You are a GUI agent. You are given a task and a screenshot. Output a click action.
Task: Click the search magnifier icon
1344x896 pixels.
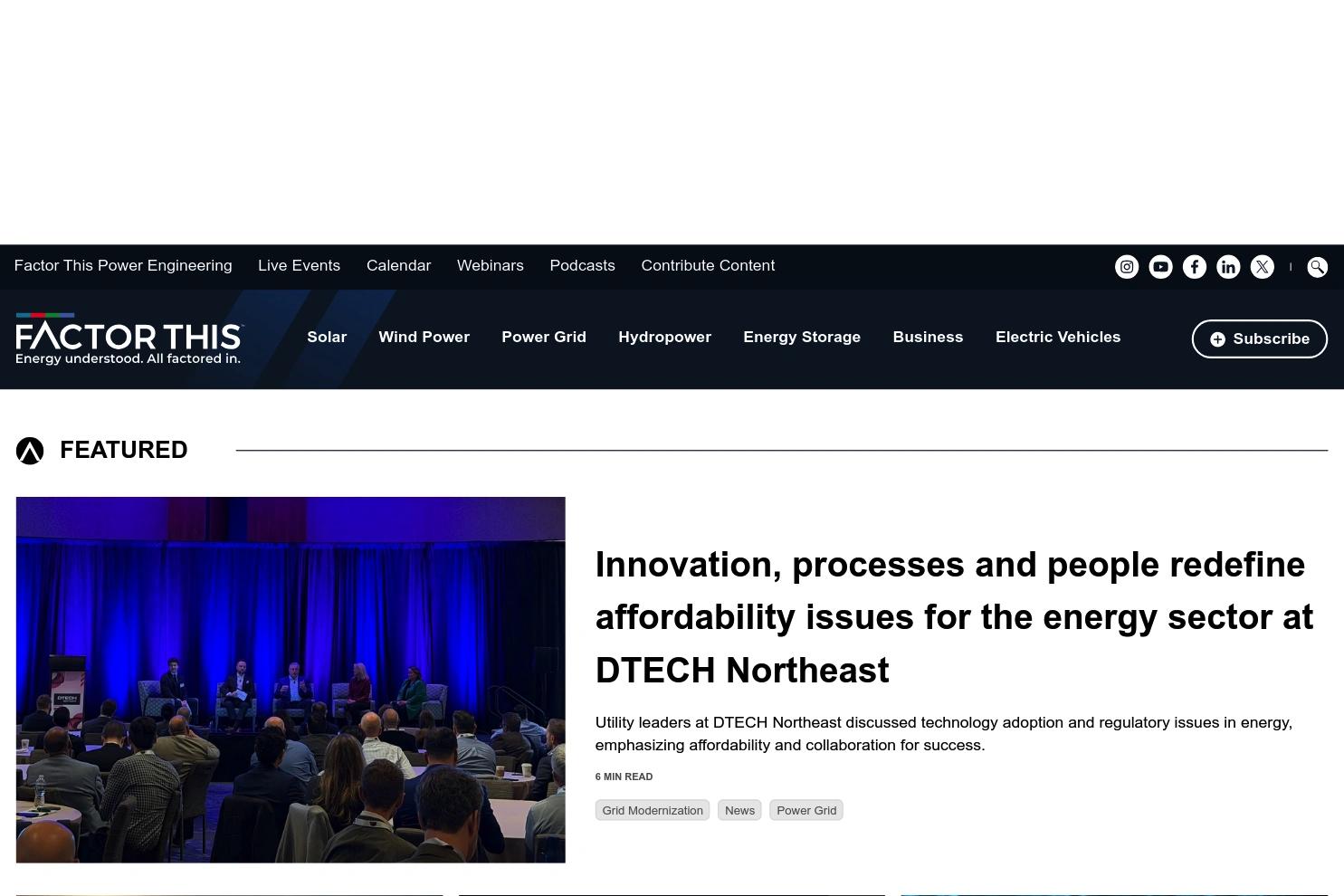tap(1318, 267)
